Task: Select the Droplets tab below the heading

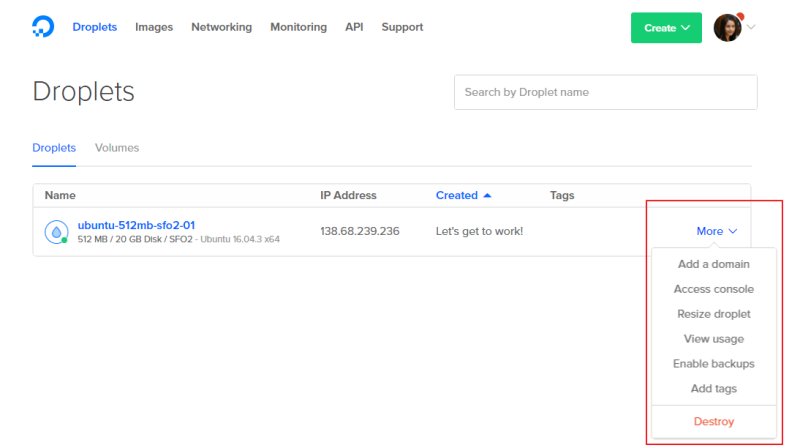Action: [x=54, y=148]
